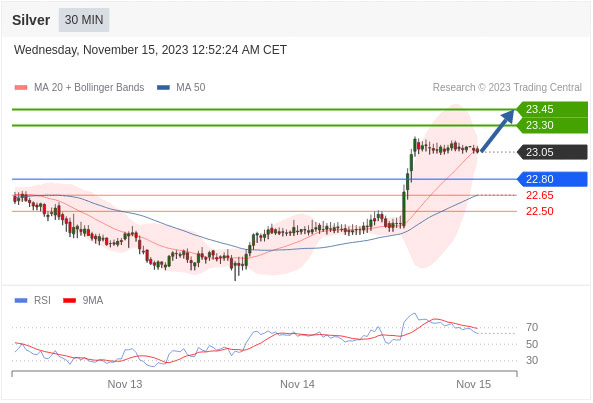This screenshot has height=403, width=593.
Task: Click the Research © 2023 Trading Central credit
Action: click(507, 87)
